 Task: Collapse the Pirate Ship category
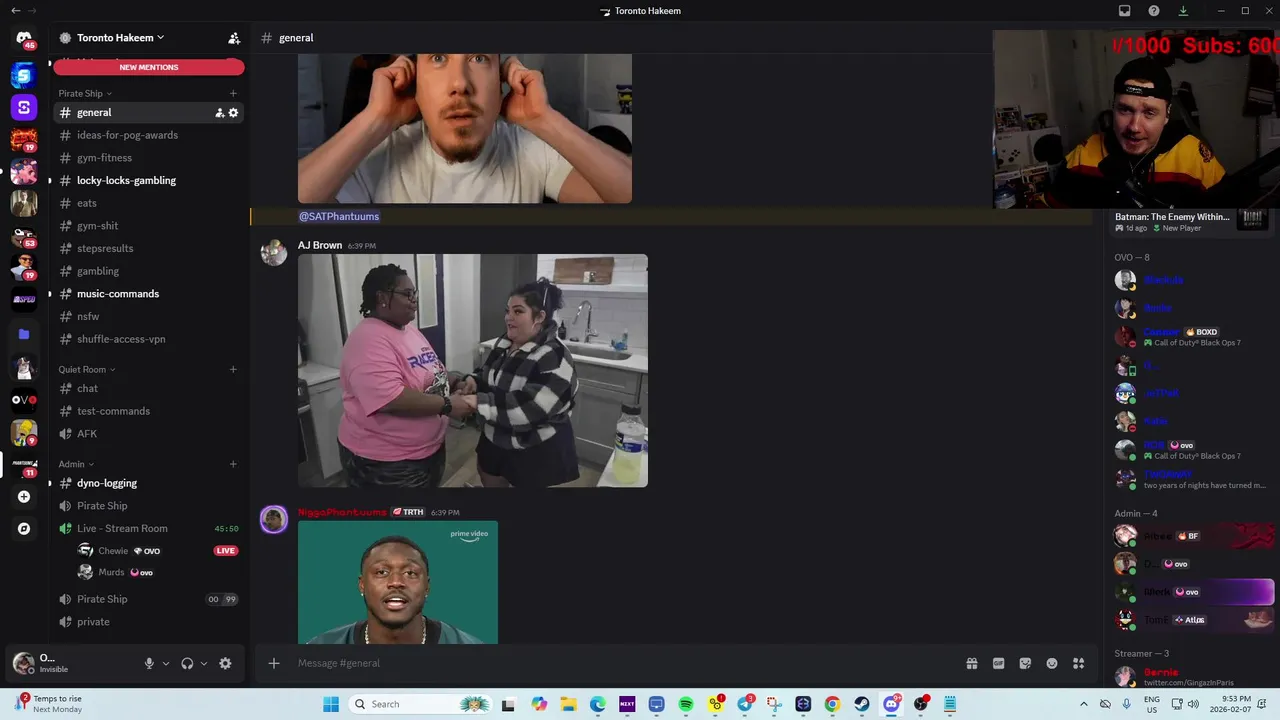point(85,93)
